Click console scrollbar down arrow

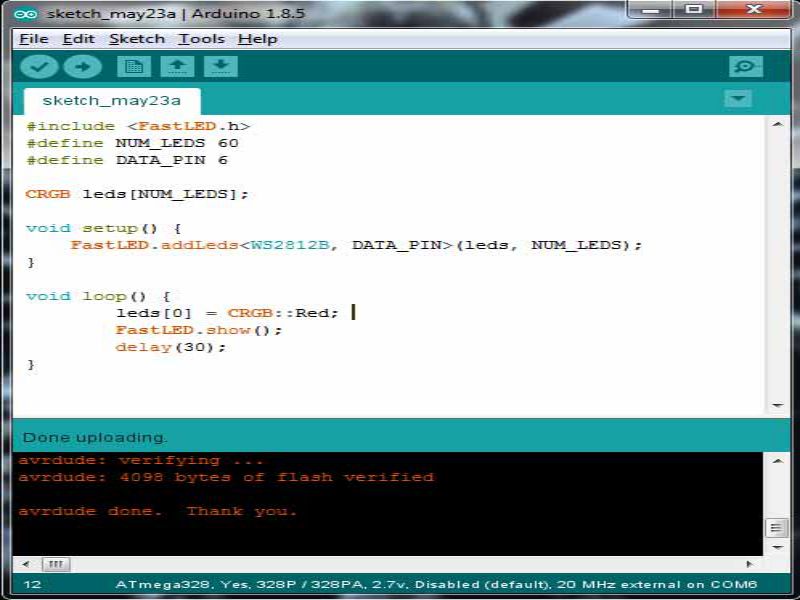pyautogui.click(x=778, y=547)
